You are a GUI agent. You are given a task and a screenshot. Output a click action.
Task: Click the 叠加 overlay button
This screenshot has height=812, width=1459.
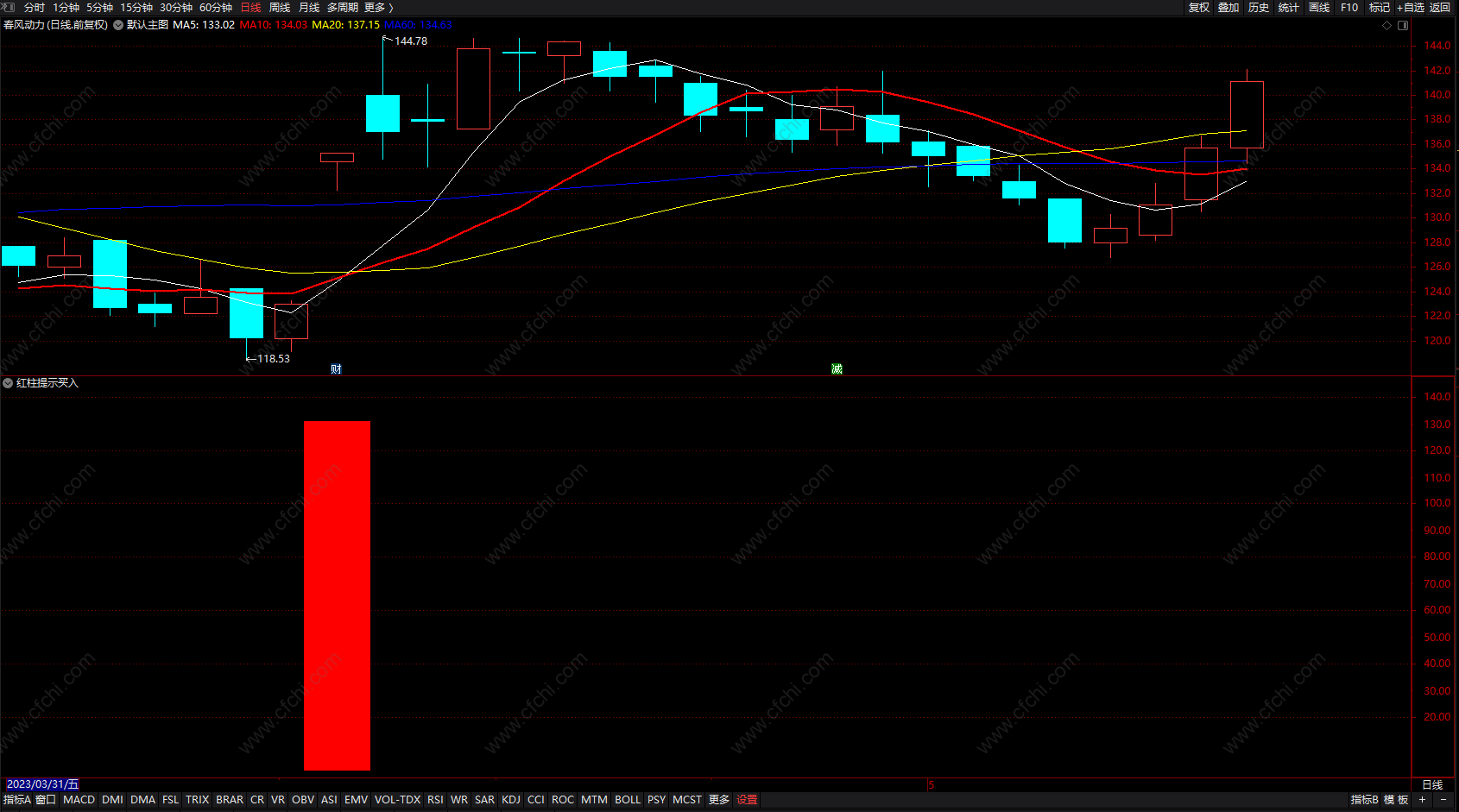[x=1228, y=8]
